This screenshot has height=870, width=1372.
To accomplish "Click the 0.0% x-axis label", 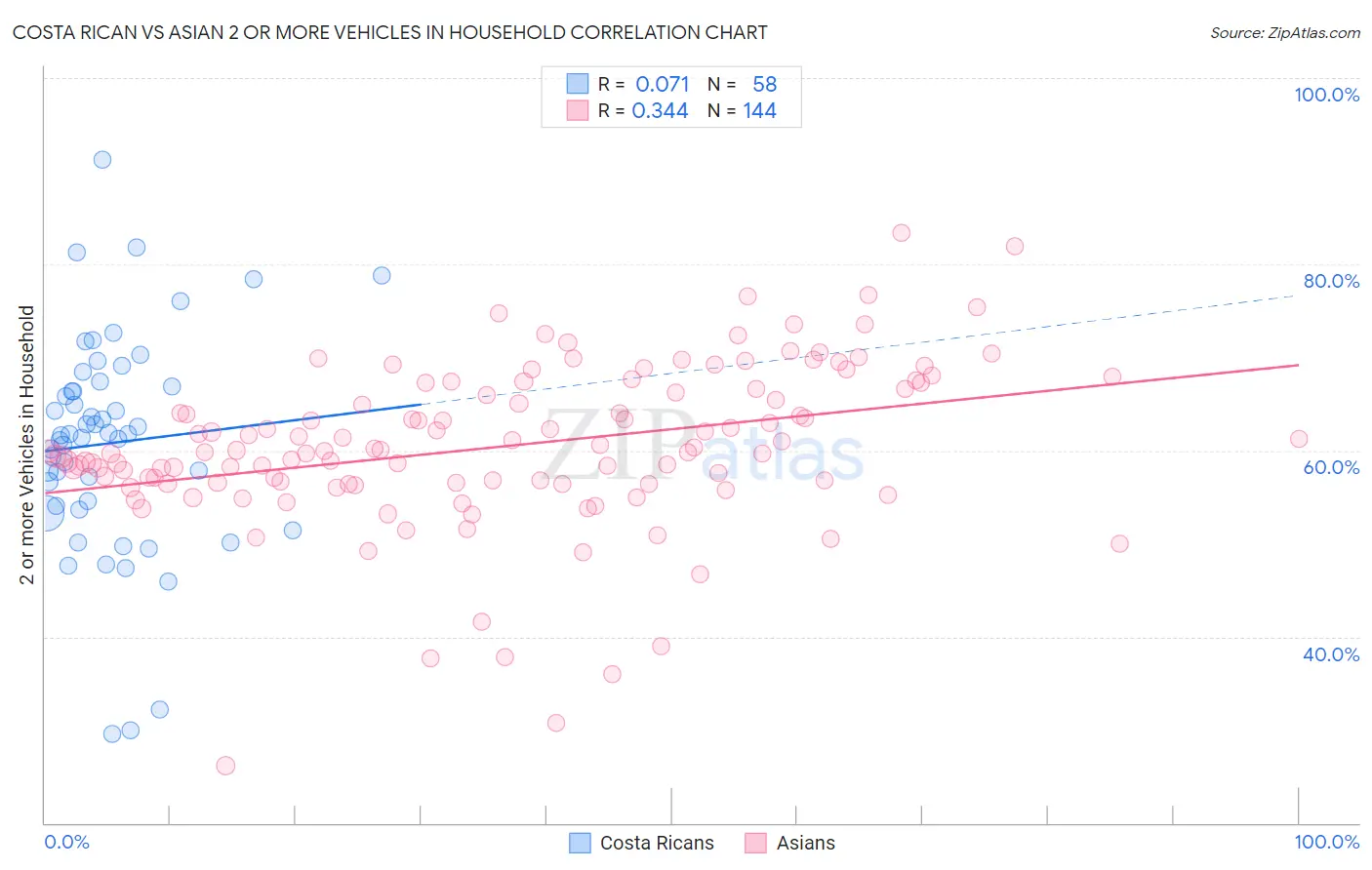I will click(x=66, y=842).
